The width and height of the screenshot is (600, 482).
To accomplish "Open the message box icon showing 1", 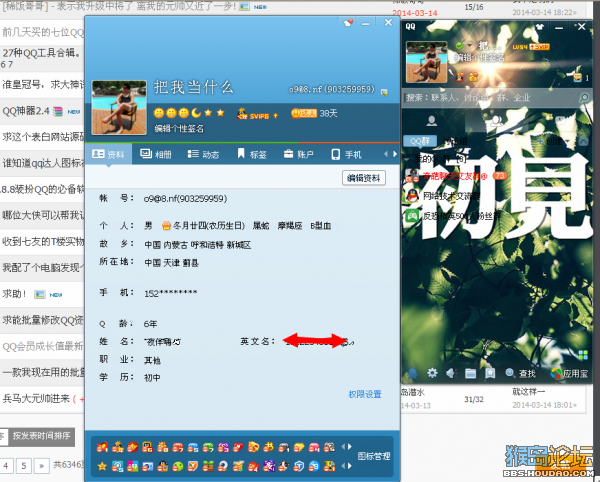I will tap(580, 77).
